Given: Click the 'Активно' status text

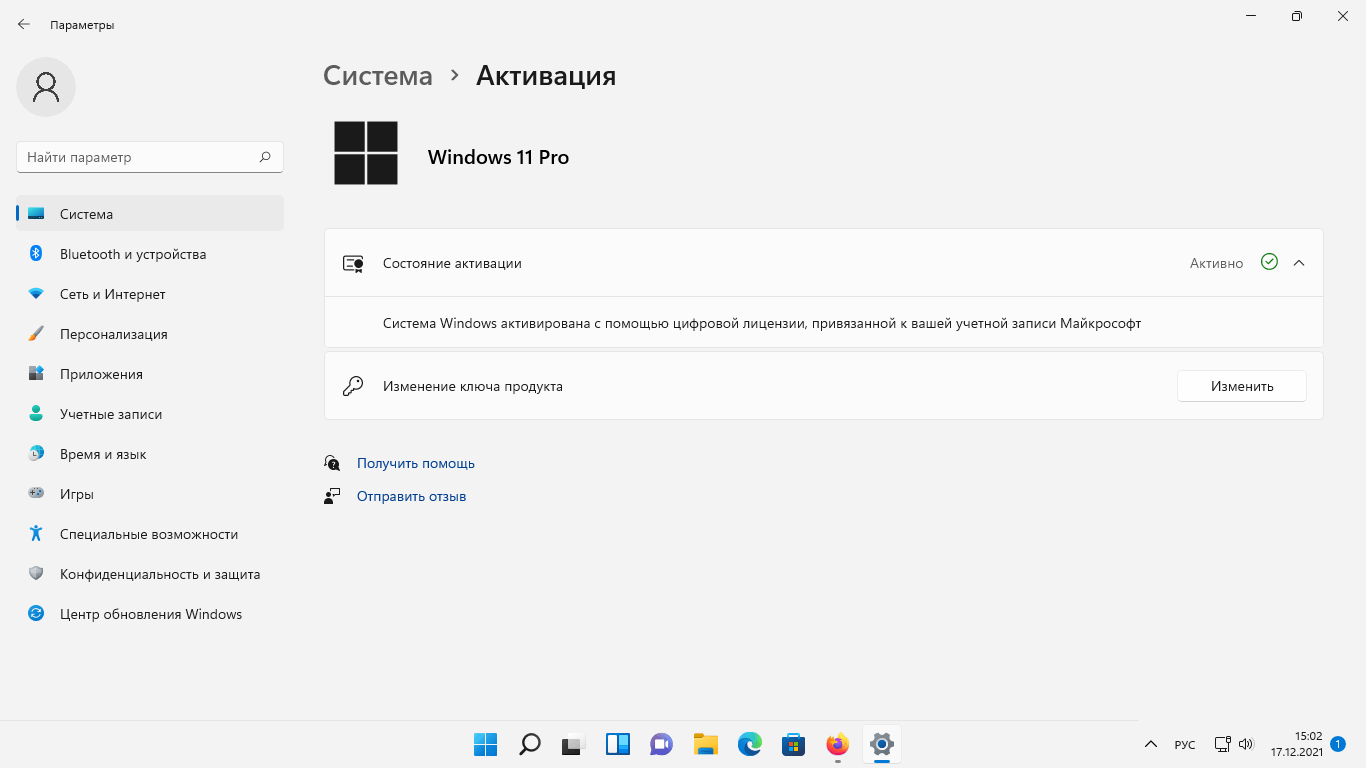Looking at the screenshot, I should tap(1216, 263).
